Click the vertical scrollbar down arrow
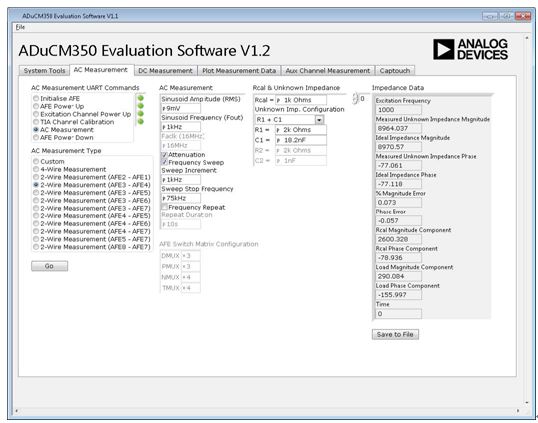The image size is (538, 423). pyautogui.click(x=527, y=402)
